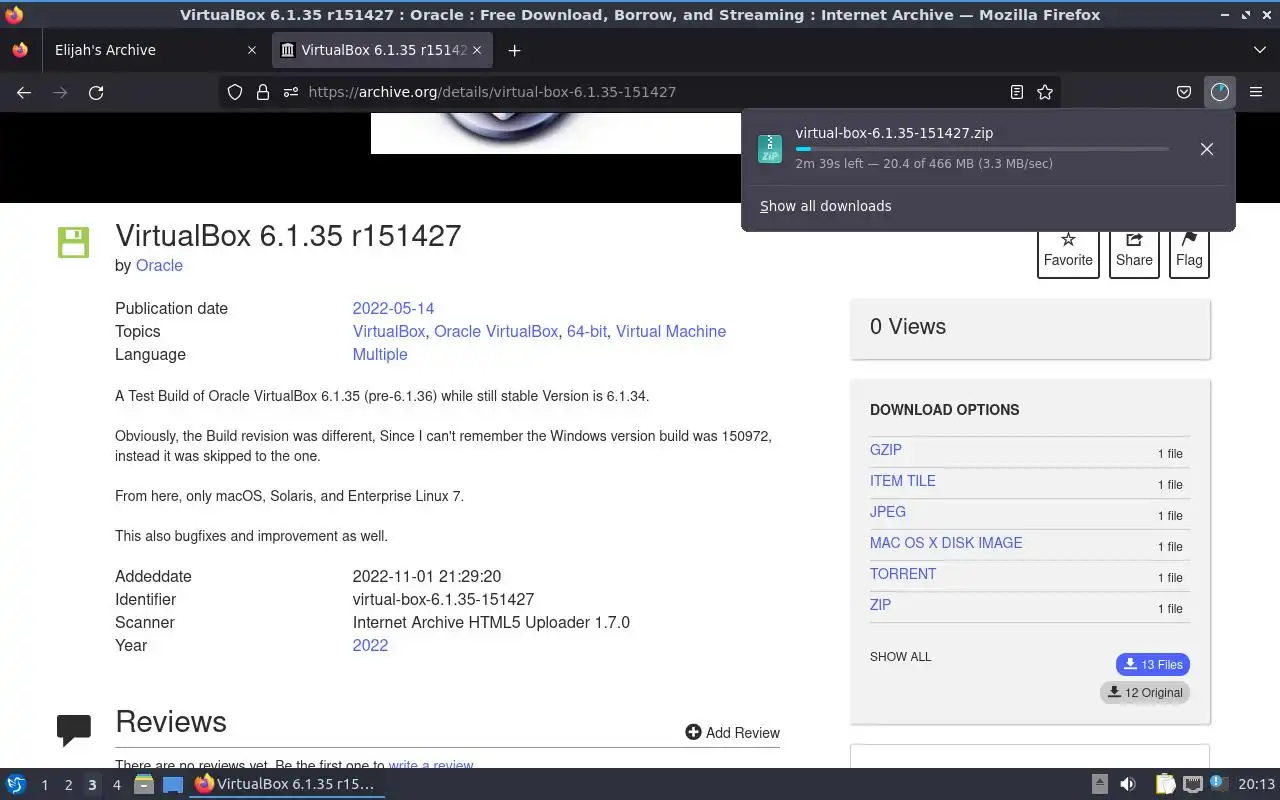Select GZIP download option
The height and width of the screenshot is (800, 1280).
click(886, 450)
